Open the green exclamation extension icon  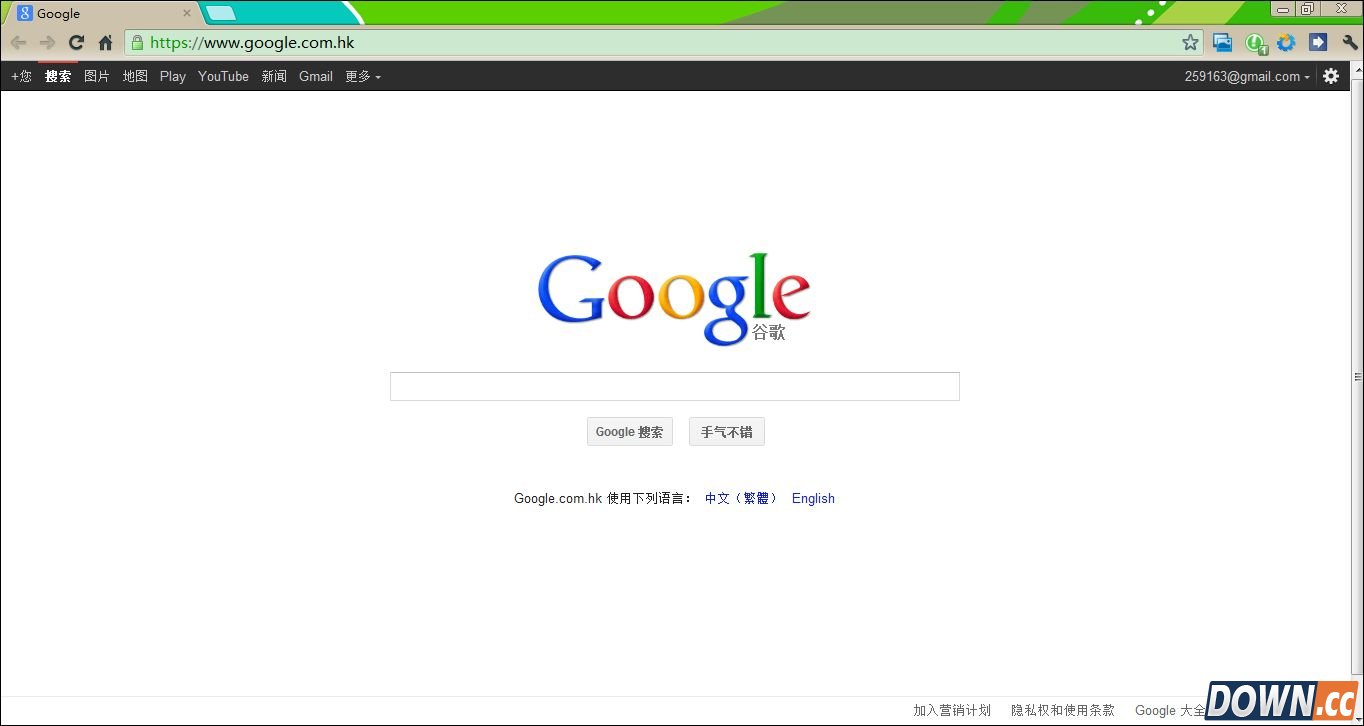[x=1256, y=43]
